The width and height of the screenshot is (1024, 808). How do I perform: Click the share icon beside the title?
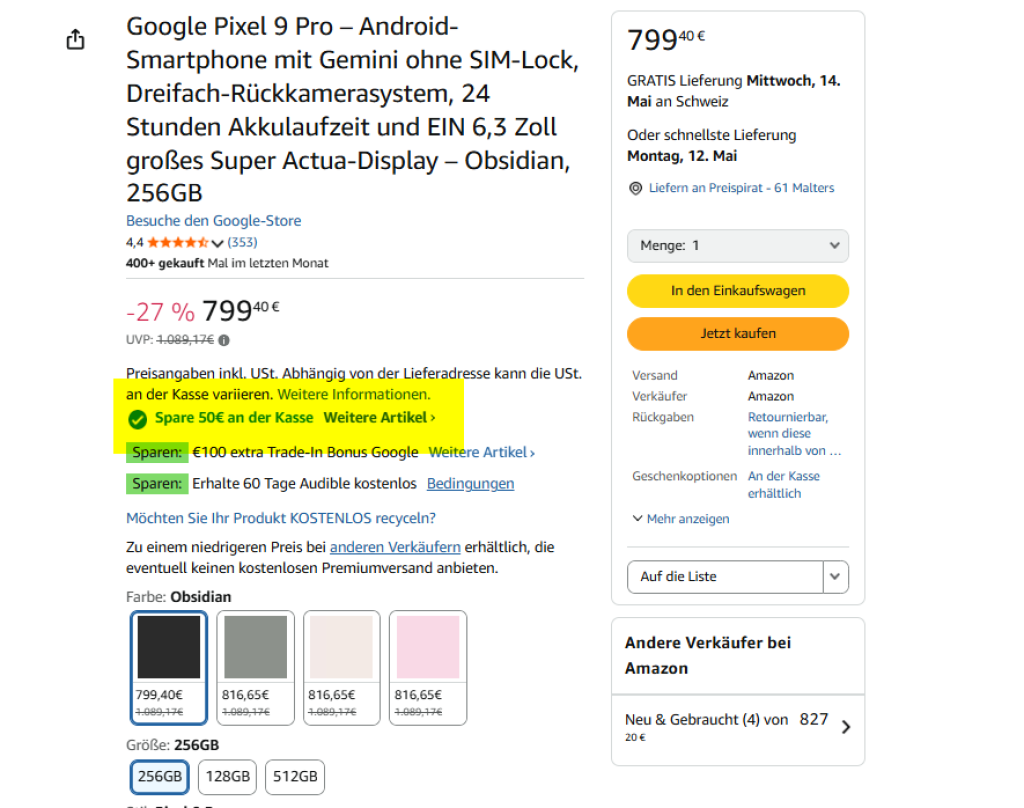coord(75,40)
